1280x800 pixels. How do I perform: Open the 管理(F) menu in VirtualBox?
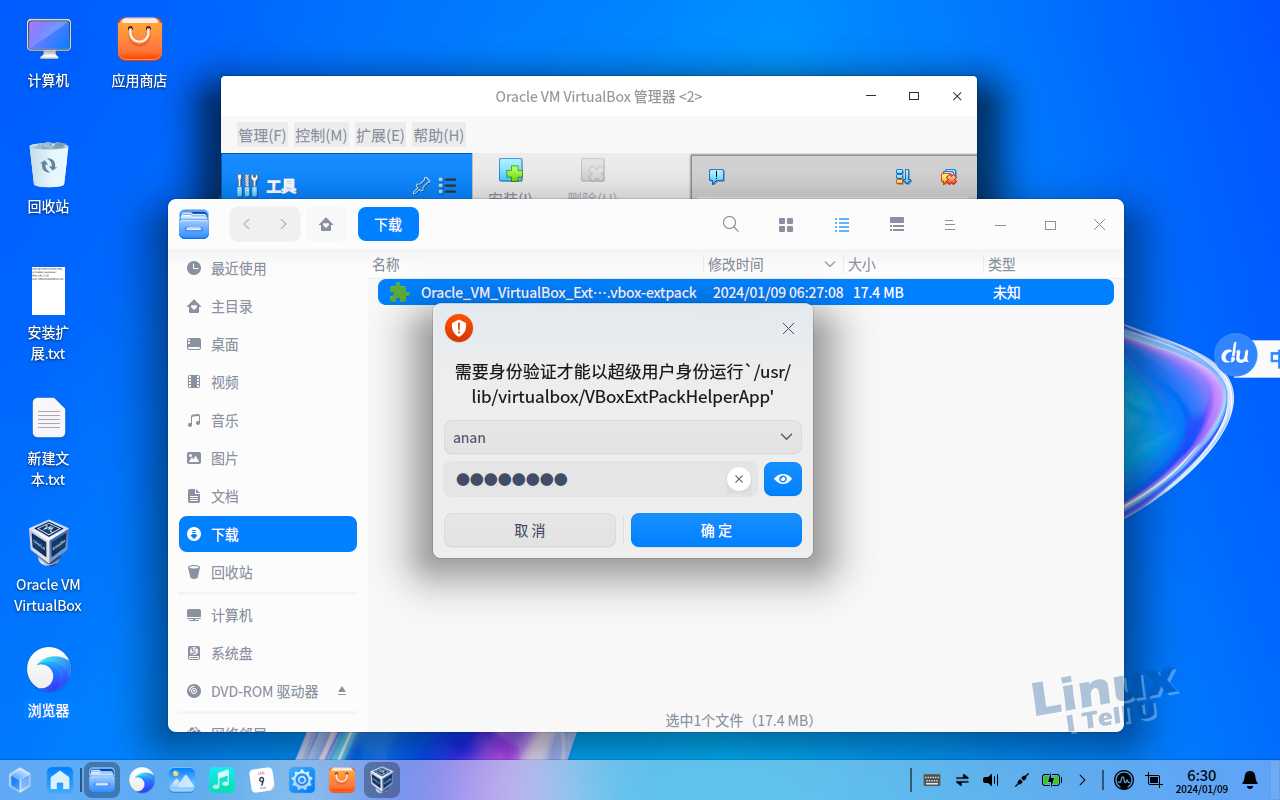pos(261,135)
